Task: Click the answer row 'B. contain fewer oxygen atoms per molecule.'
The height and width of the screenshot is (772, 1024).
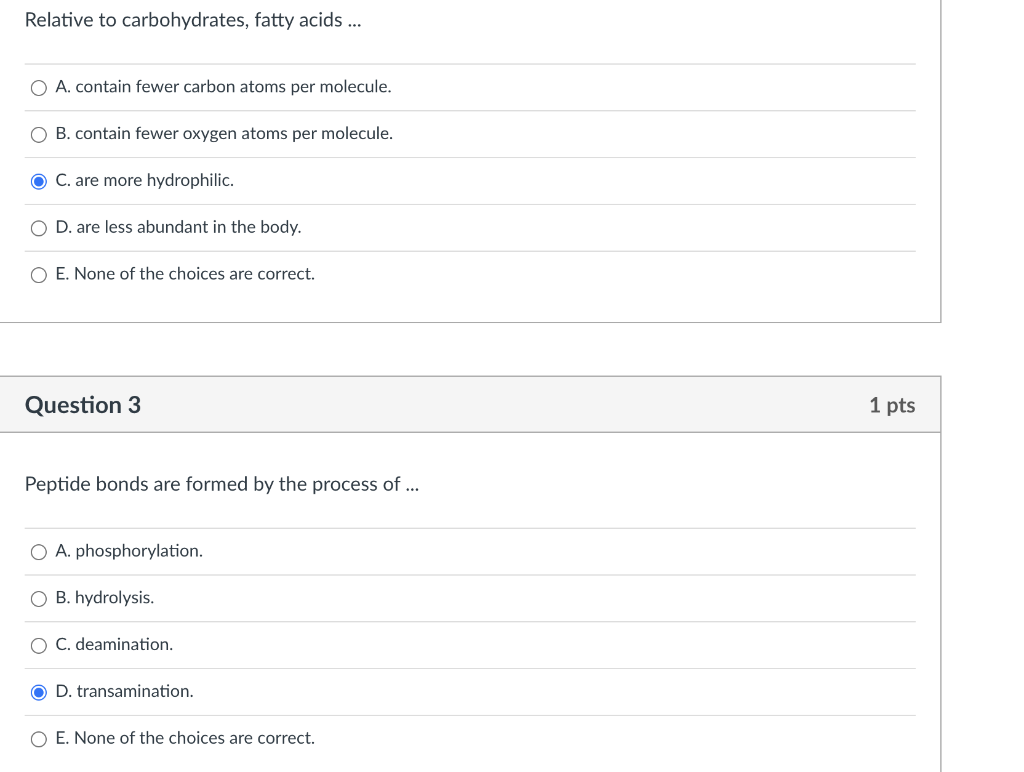Action: 224,133
